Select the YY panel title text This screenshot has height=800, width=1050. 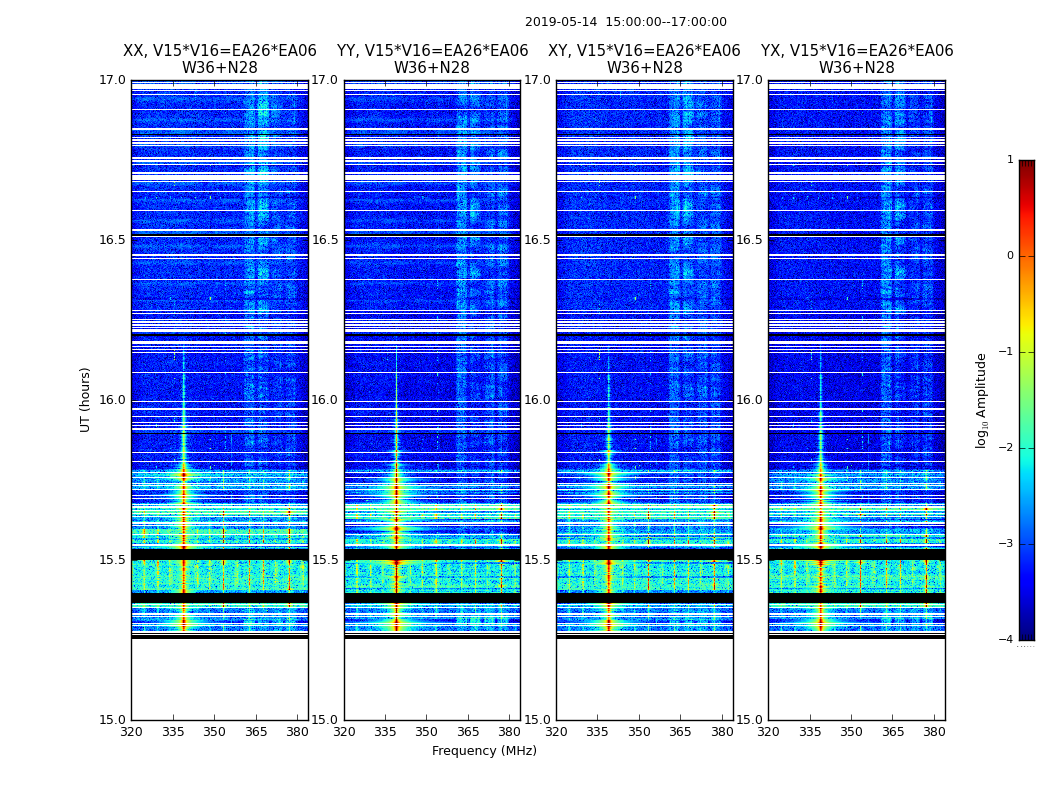(432, 59)
